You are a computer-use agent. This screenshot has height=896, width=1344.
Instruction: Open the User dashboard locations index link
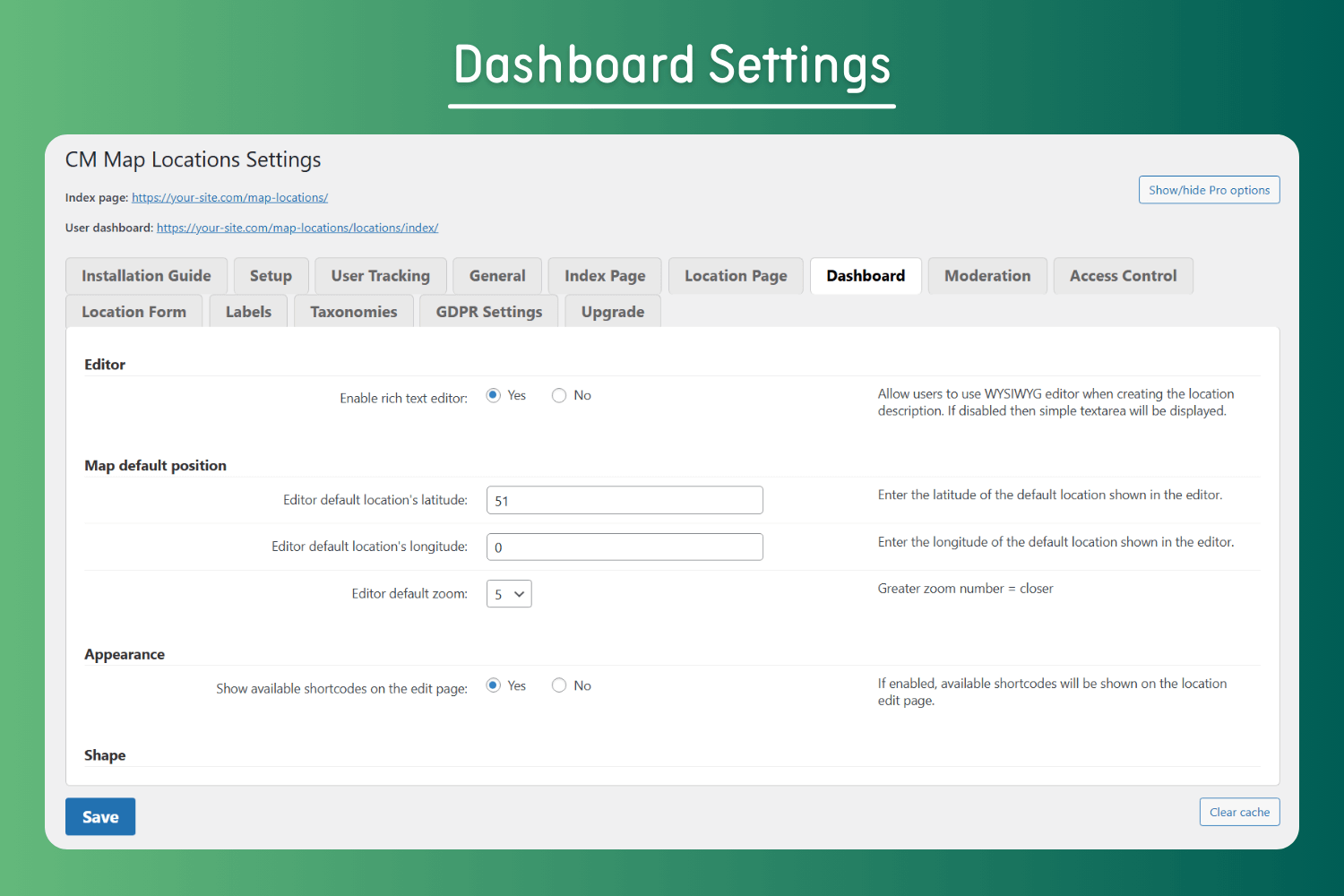[297, 228]
